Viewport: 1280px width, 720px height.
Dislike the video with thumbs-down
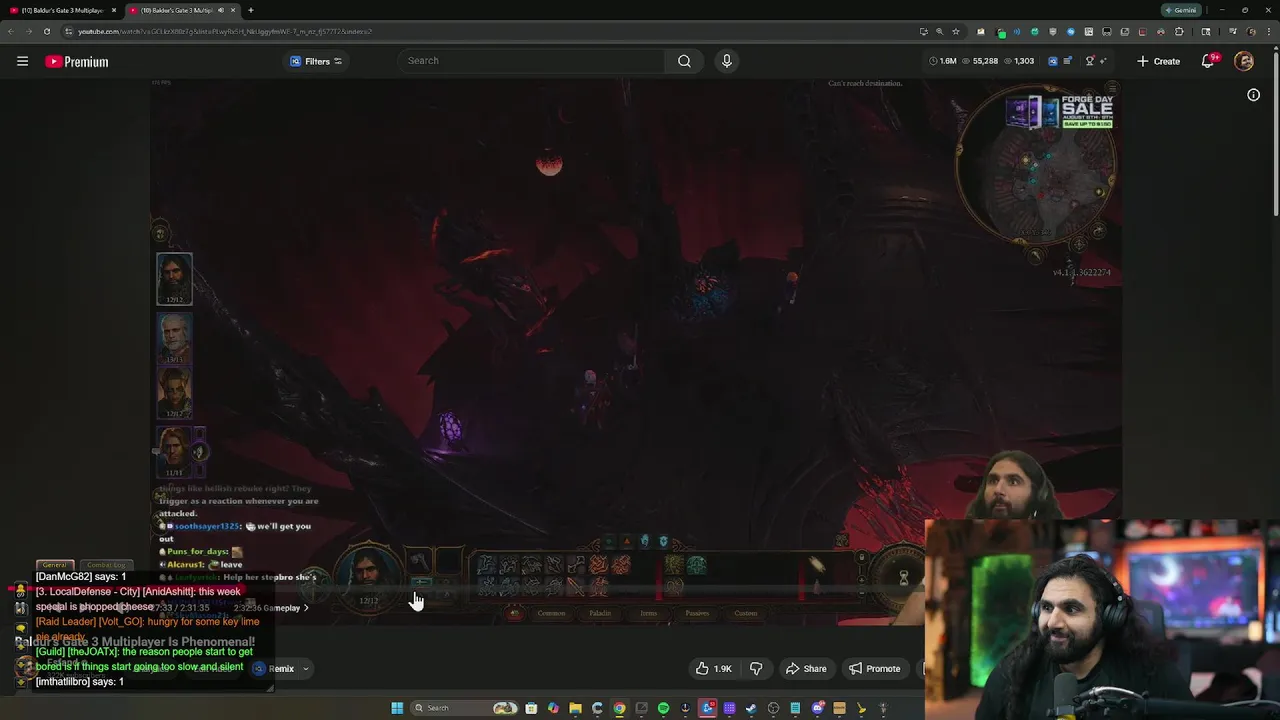(756, 669)
